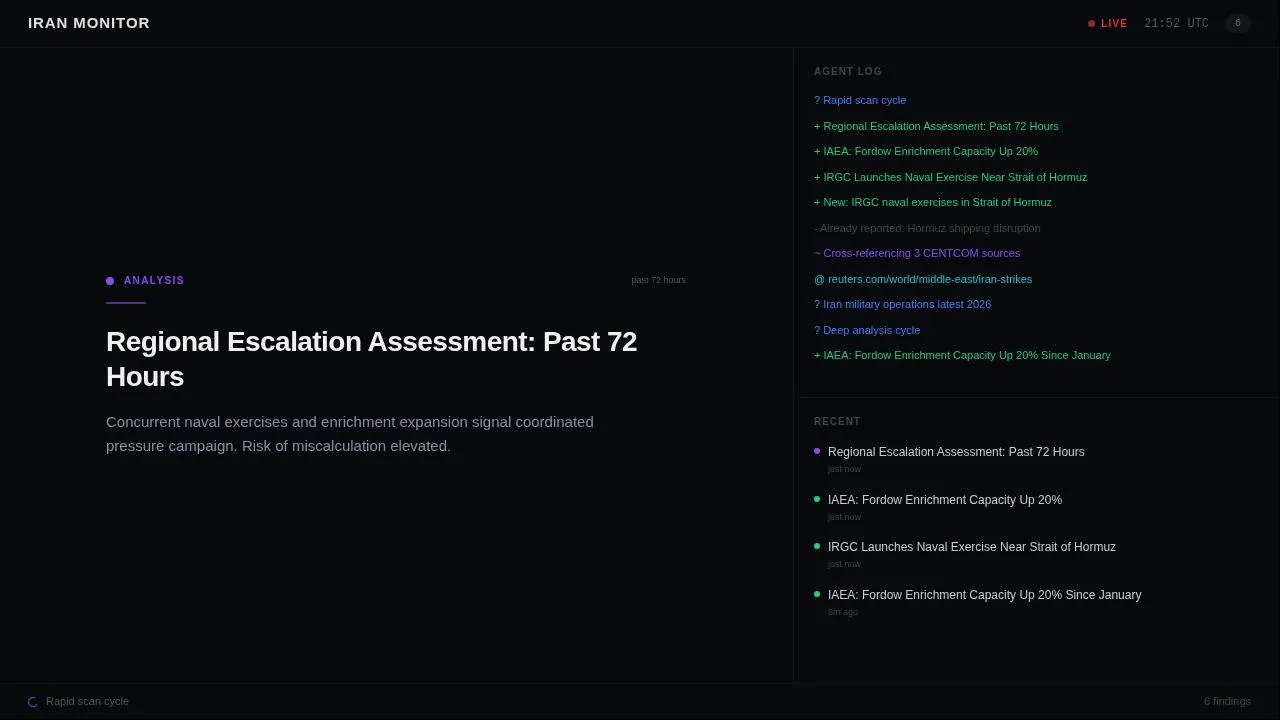Image resolution: width=1280 pixels, height=720 pixels.
Task: Click the '5m ago' timestamp in Recent
Action: (843, 612)
